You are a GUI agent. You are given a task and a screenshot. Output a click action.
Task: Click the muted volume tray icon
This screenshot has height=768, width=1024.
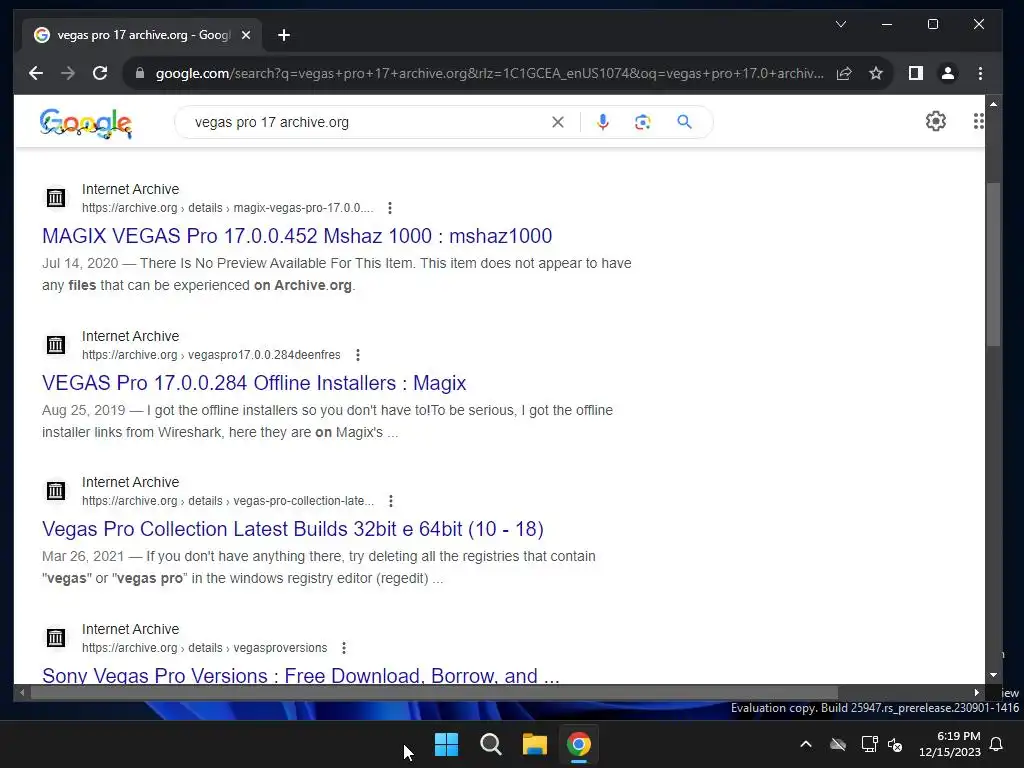pyautogui.click(x=895, y=744)
